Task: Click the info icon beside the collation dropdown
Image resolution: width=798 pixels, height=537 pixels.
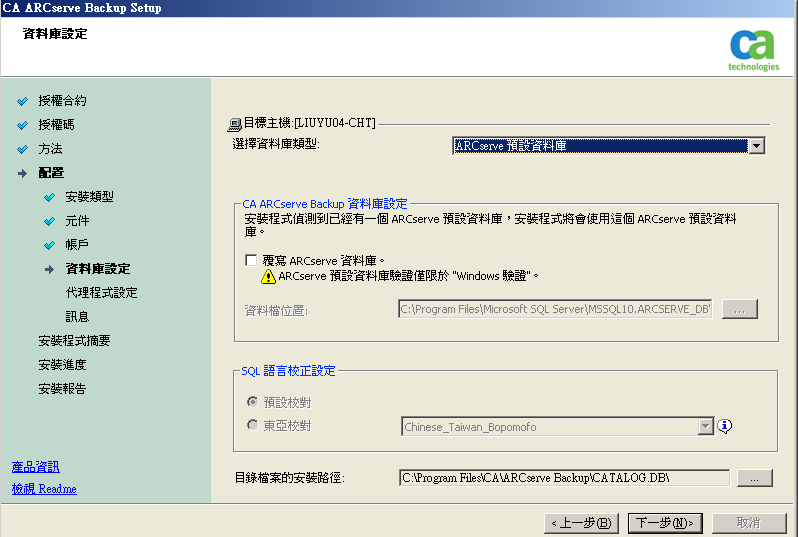Action: [x=725, y=426]
